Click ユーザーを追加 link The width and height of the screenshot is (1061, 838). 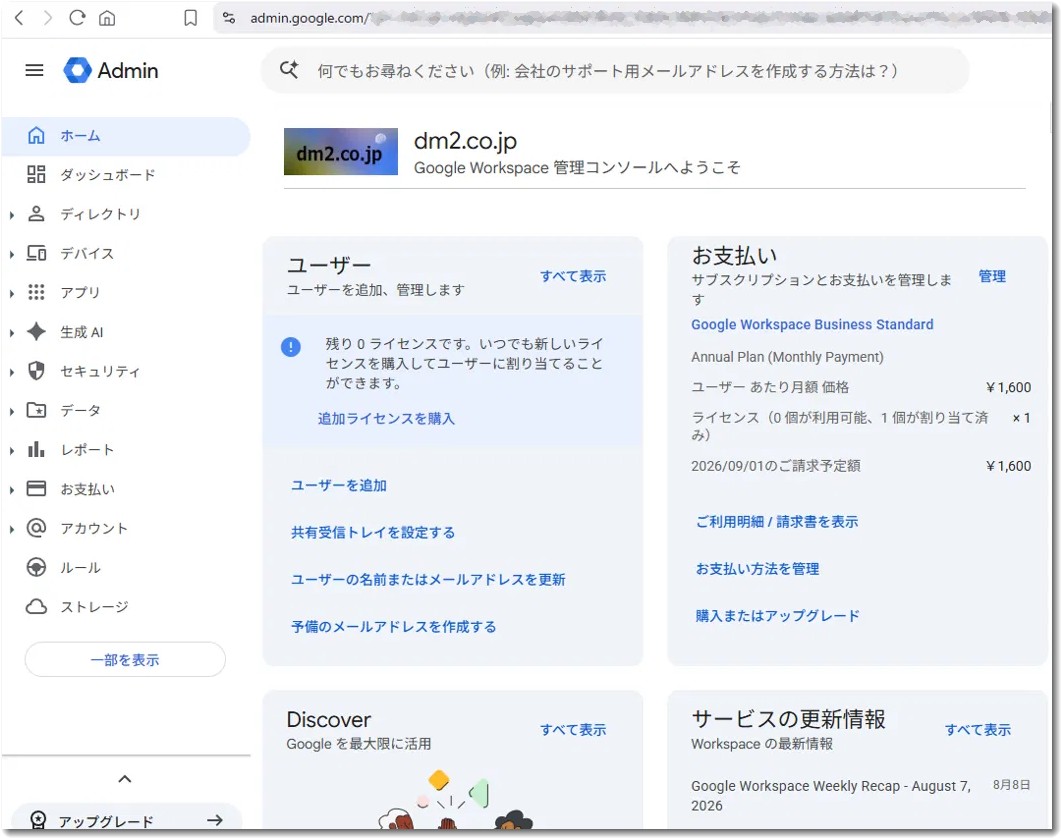339,485
